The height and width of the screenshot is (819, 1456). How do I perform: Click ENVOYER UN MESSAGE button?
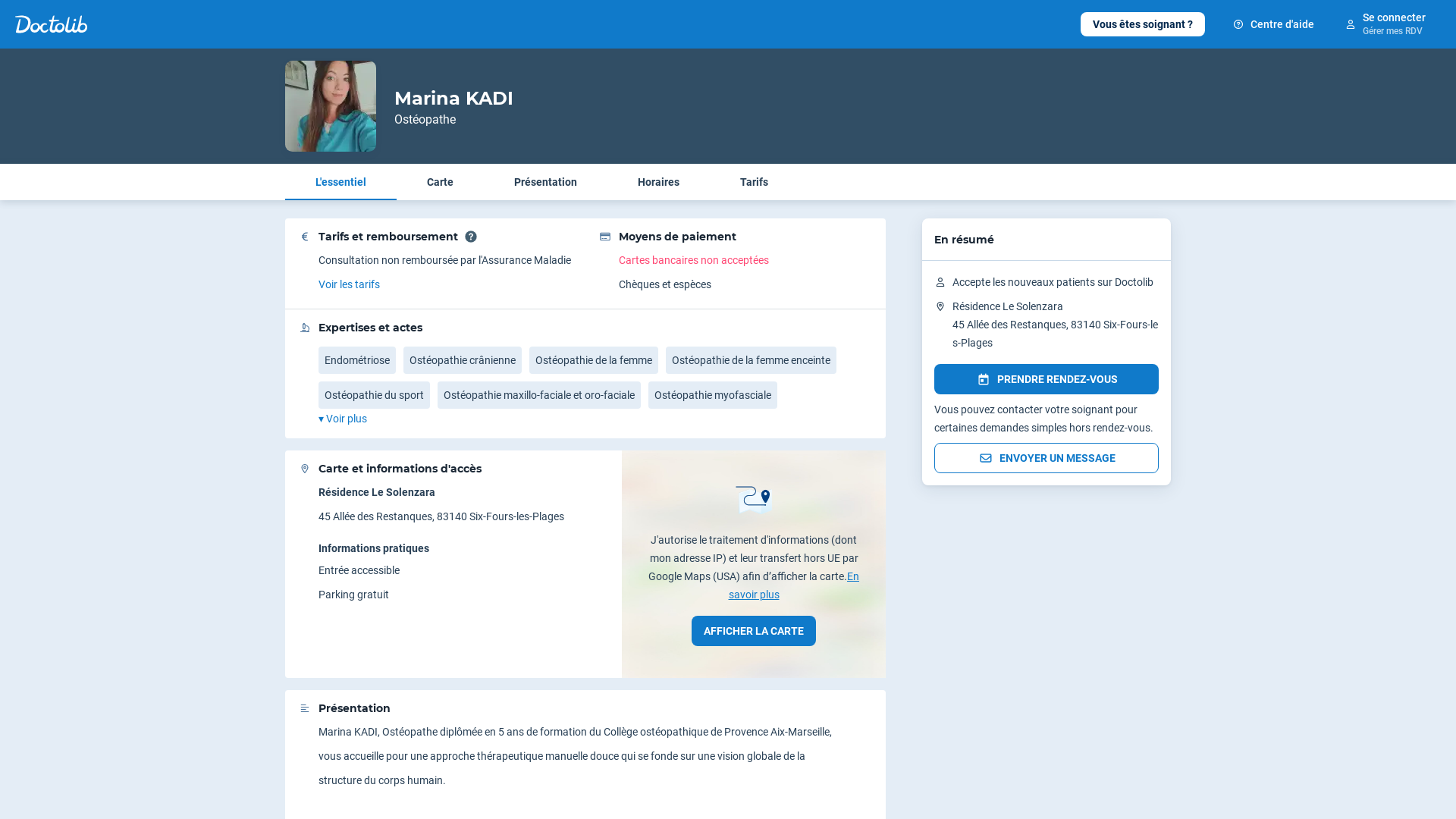point(1046,458)
